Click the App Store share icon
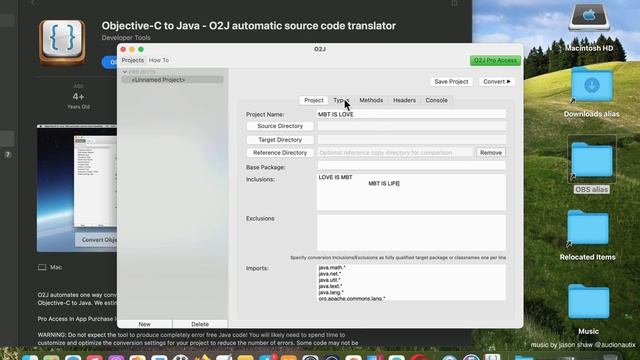The width and height of the screenshot is (640, 360). [454, 3]
